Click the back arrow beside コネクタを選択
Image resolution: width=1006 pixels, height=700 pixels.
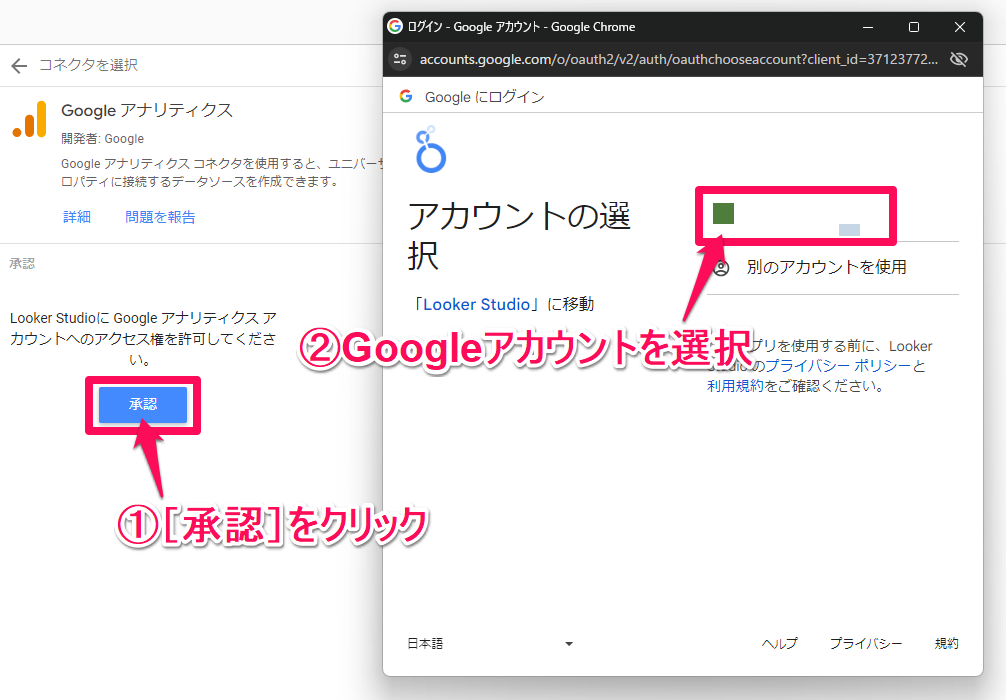tap(19, 65)
